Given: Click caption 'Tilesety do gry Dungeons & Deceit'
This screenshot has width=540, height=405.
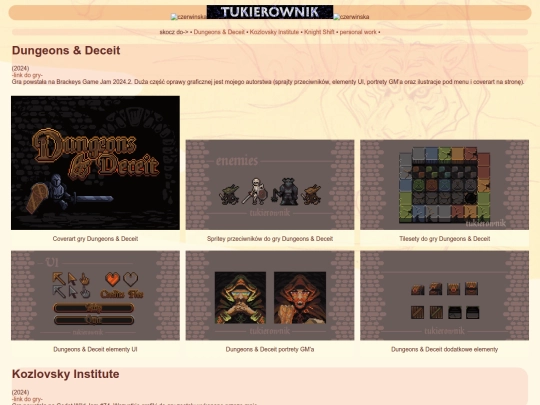Looking at the screenshot, I should coord(445,239).
